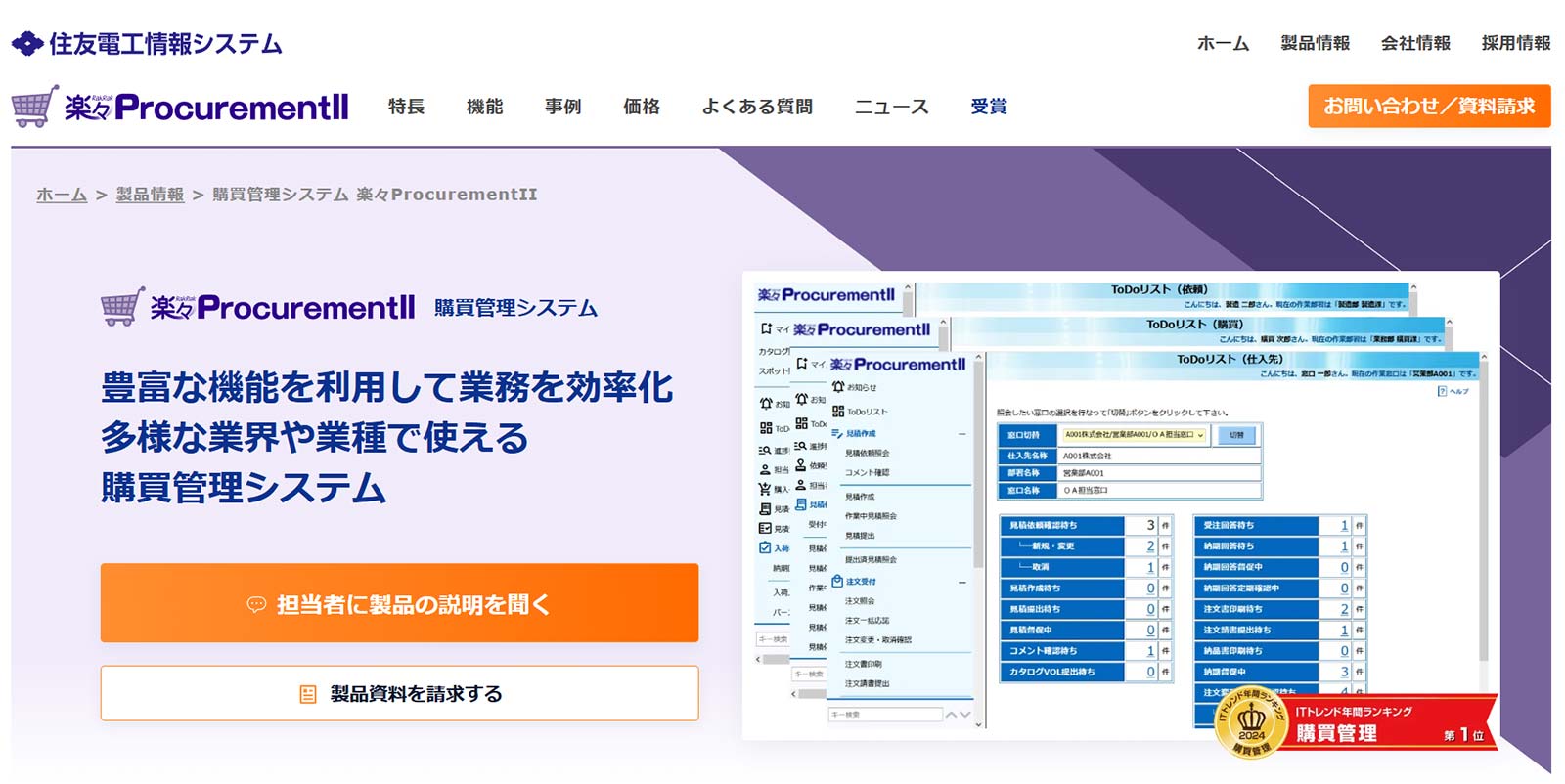The width and height of the screenshot is (1565, 784).
Task: Click the down chevron beside the キー検索 field
Action: (965, 715)
